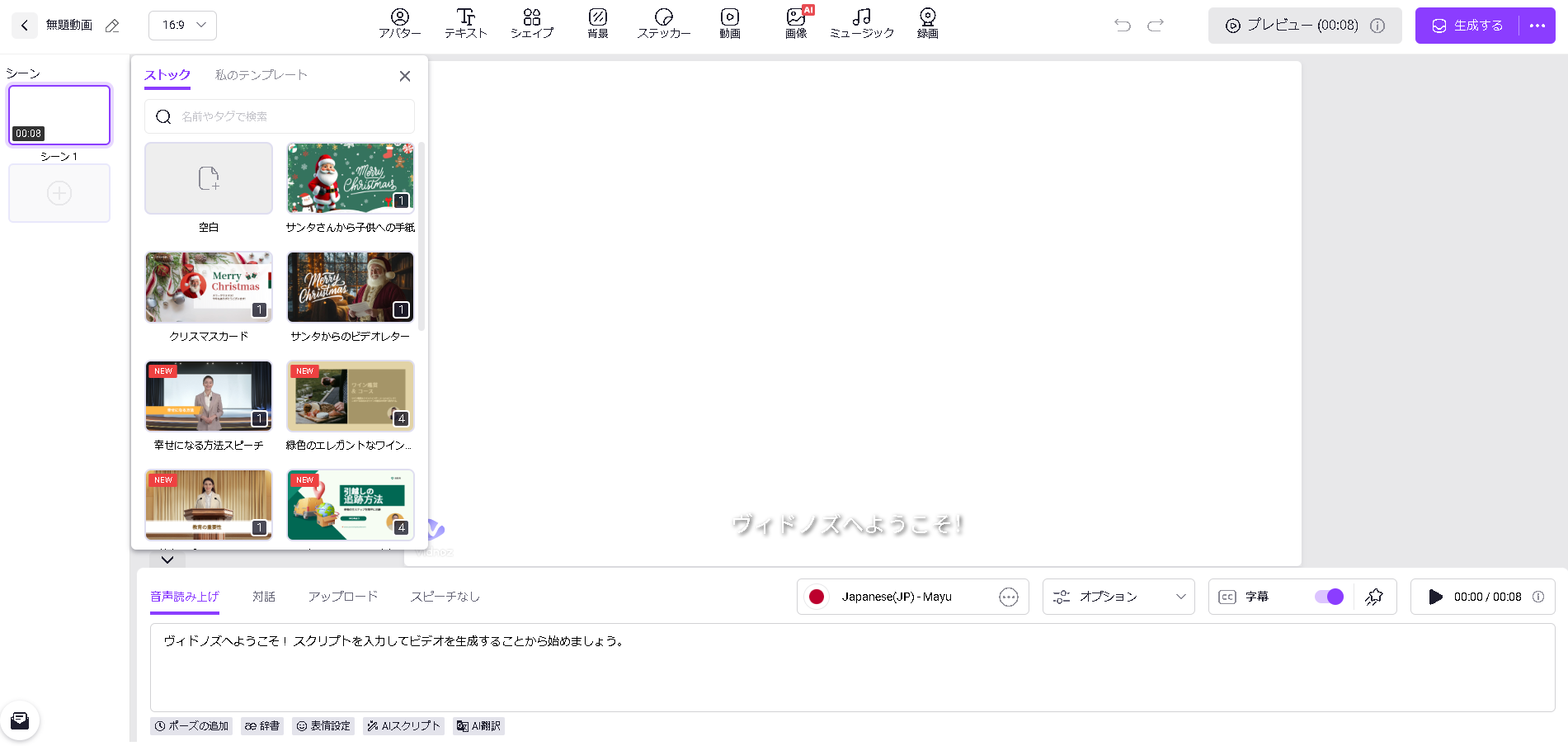The height and width of the screenshot is (746, 1568).
Task: Click the info icon next to 00:08 duration
Action: click(x=1538, y=597)
